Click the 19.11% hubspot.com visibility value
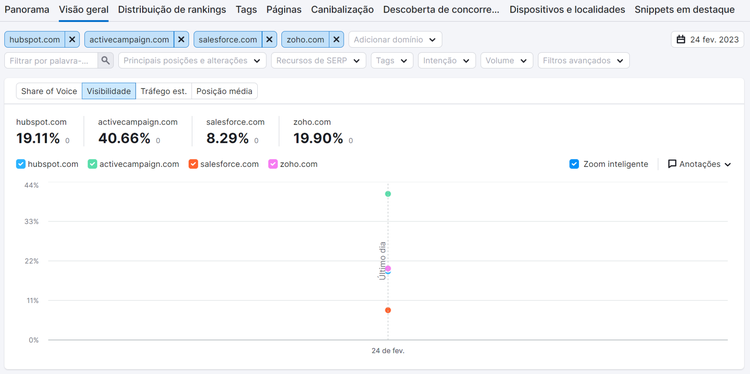 point(38,138)
